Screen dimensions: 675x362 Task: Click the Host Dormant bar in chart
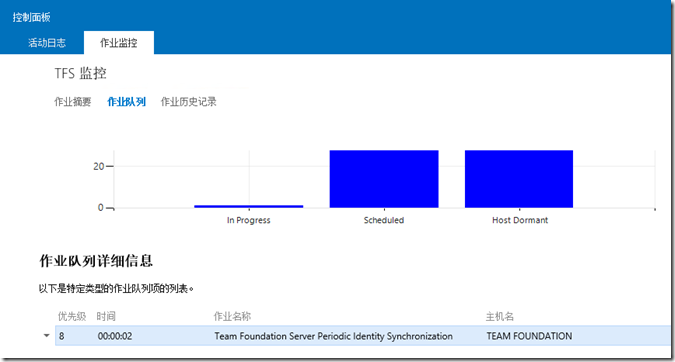[519, 179]
